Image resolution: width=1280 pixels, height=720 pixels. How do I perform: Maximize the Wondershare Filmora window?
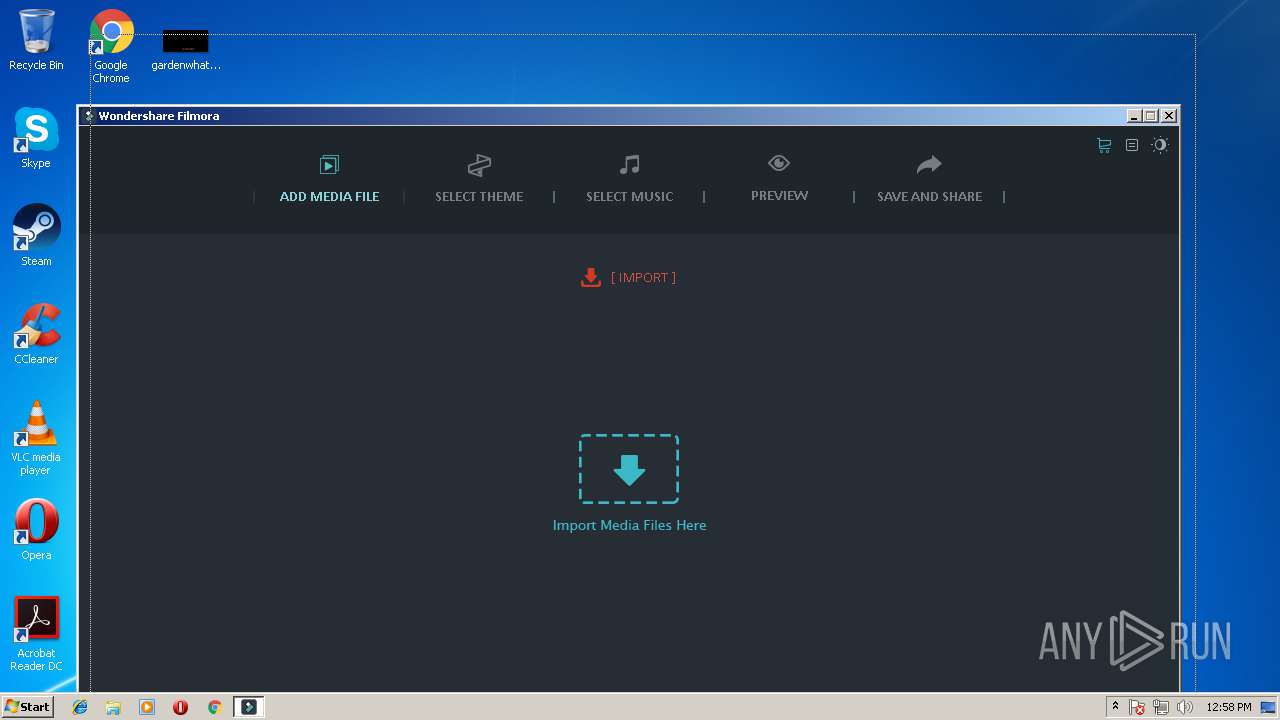coord(1150,116)
